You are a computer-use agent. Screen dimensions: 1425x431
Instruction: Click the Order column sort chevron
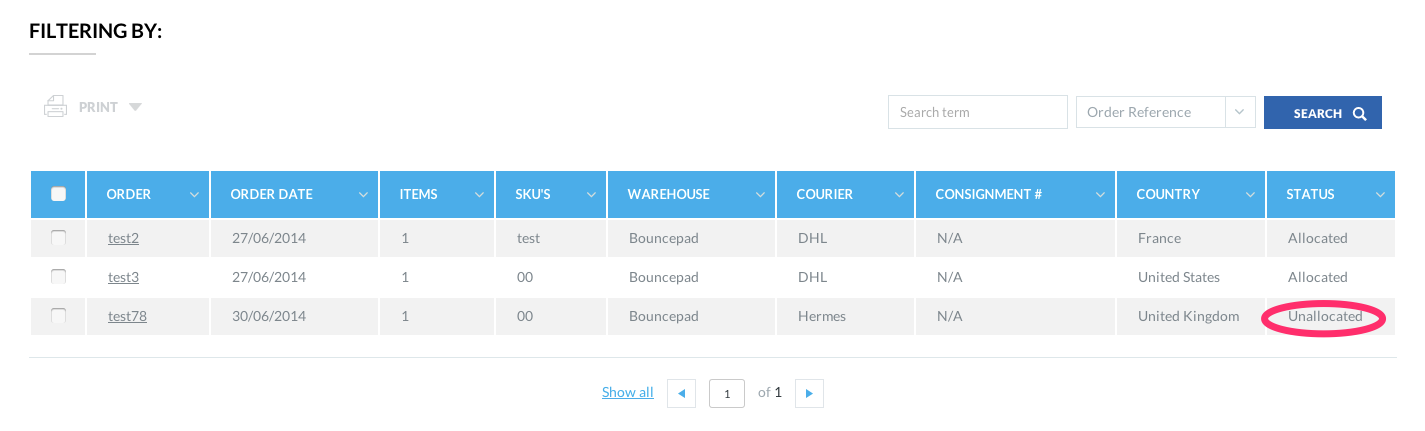(x=194, y=195)
